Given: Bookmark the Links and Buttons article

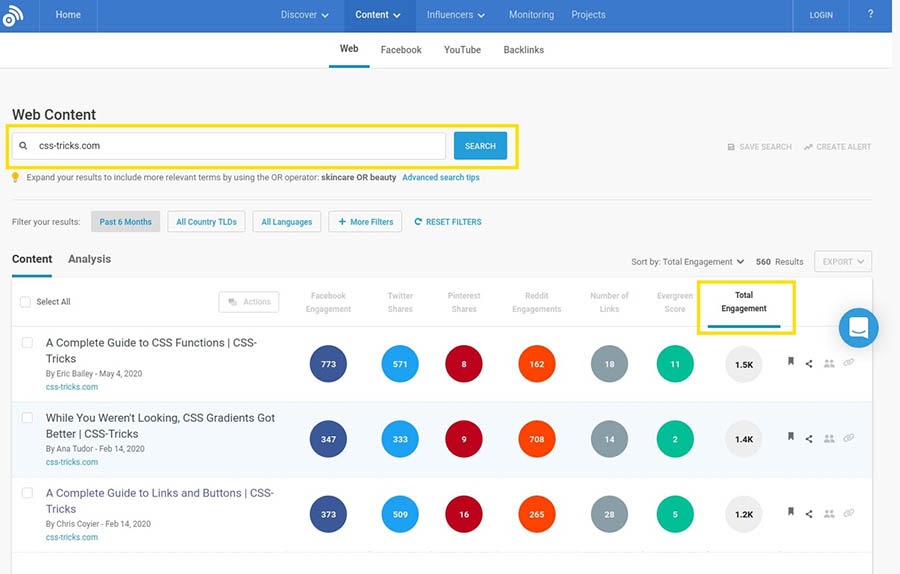Looking at the screenshot, I should (x=790, y=512).
